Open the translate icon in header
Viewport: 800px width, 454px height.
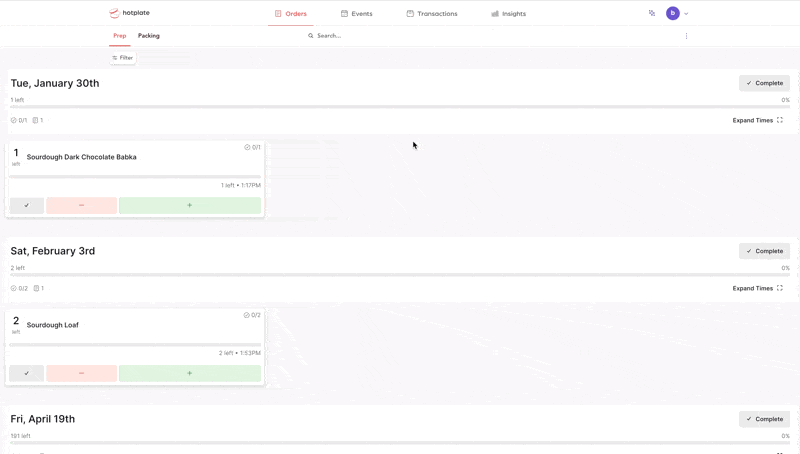point(652,13)
